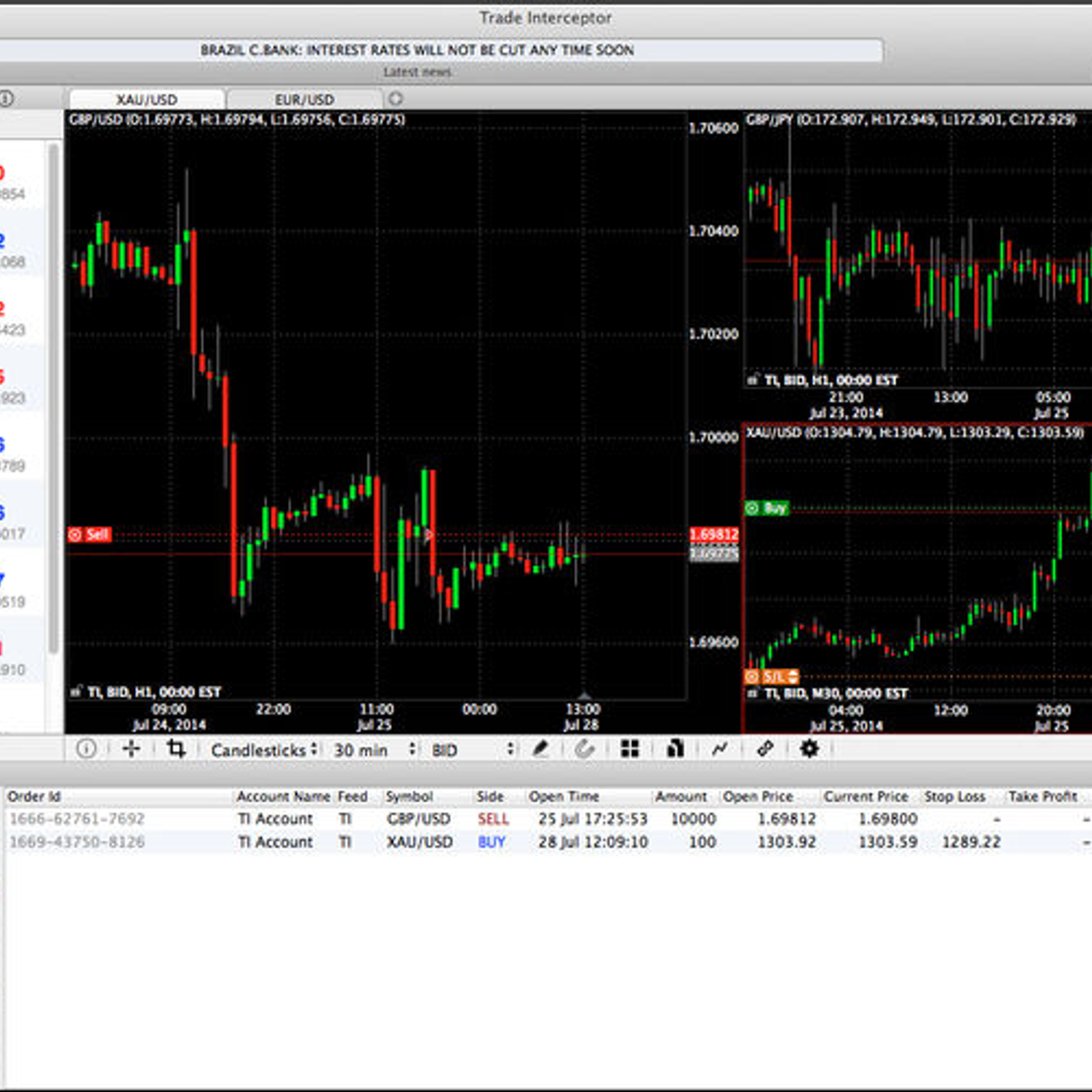Click the GBP/USD OHLC chart title
The width and height of the screenshot is (1092, 1092).
[237, 119]
